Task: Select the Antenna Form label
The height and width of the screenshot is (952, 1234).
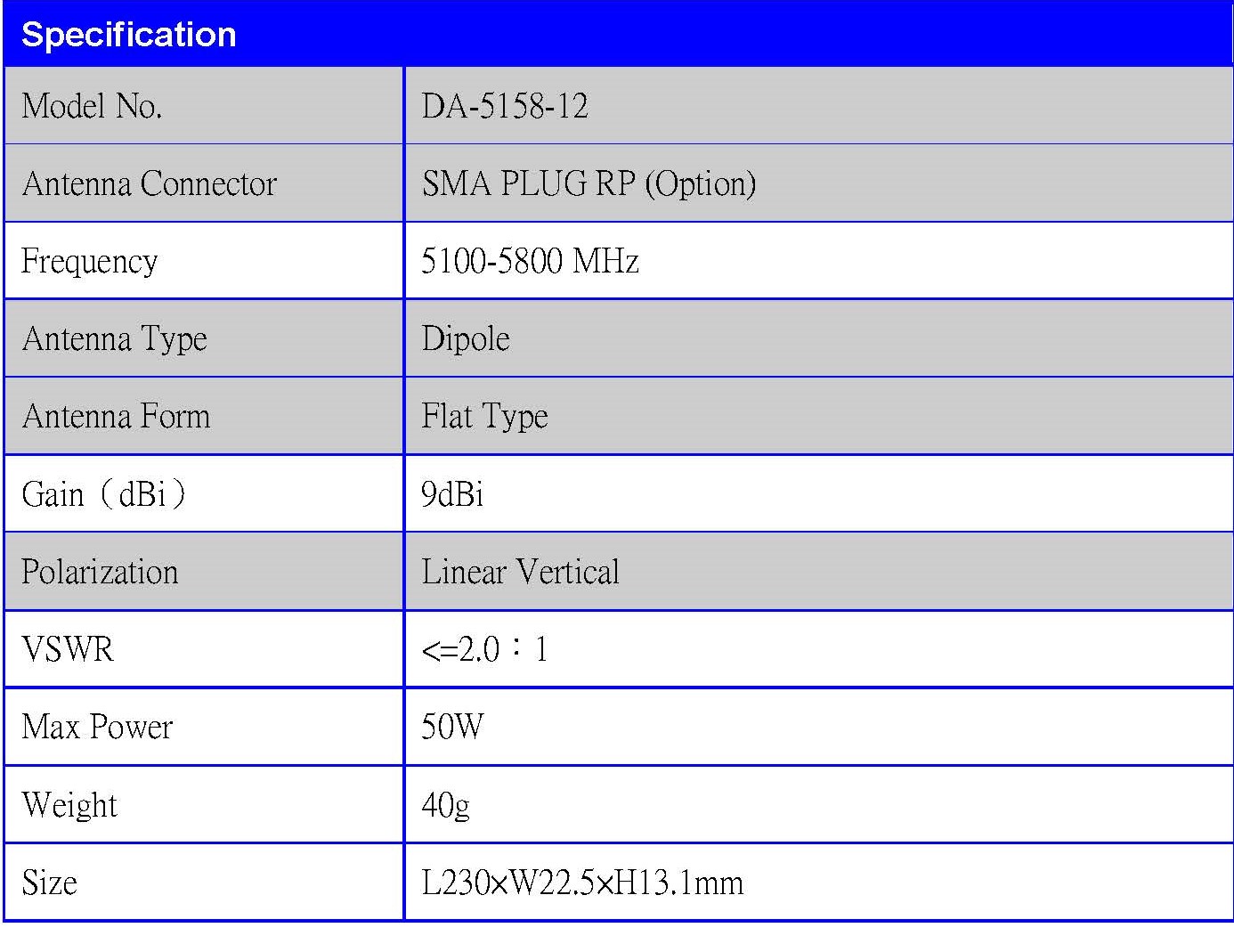Action: click(x=117, y=416)
